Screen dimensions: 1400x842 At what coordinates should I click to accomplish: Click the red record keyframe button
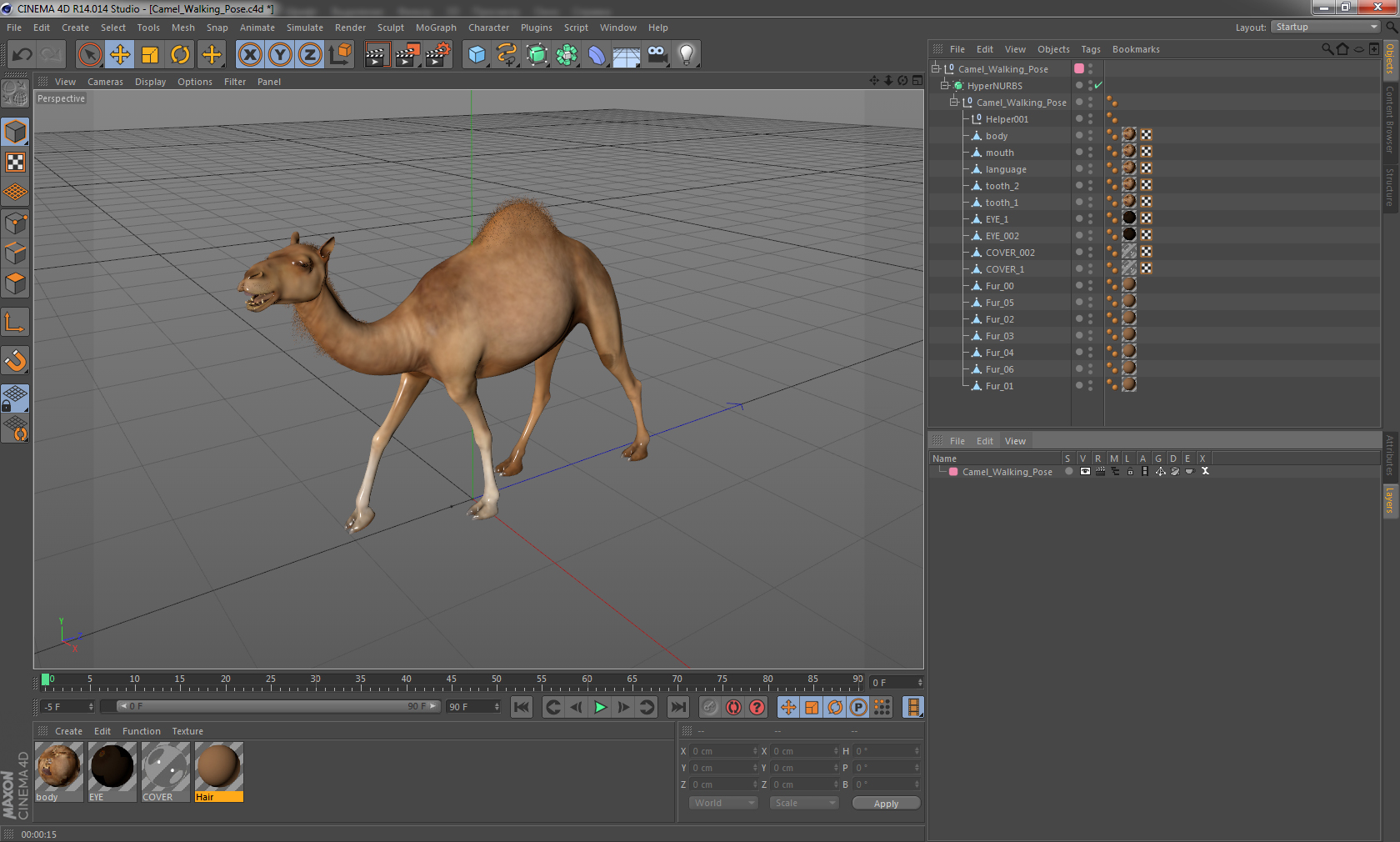tap(710, 707)
